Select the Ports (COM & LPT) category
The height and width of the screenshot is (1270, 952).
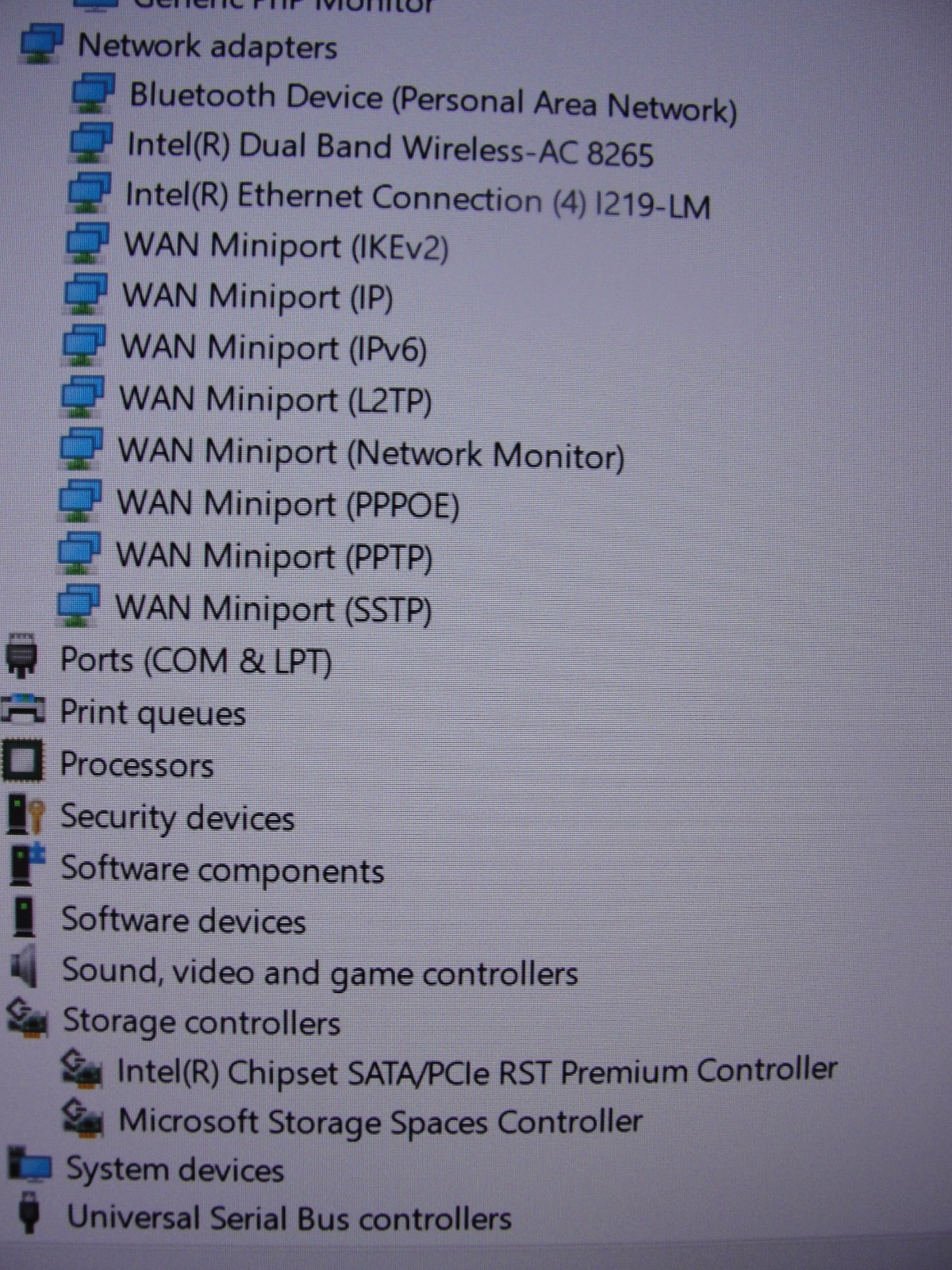pyautogui.click(x=196, y=660)
